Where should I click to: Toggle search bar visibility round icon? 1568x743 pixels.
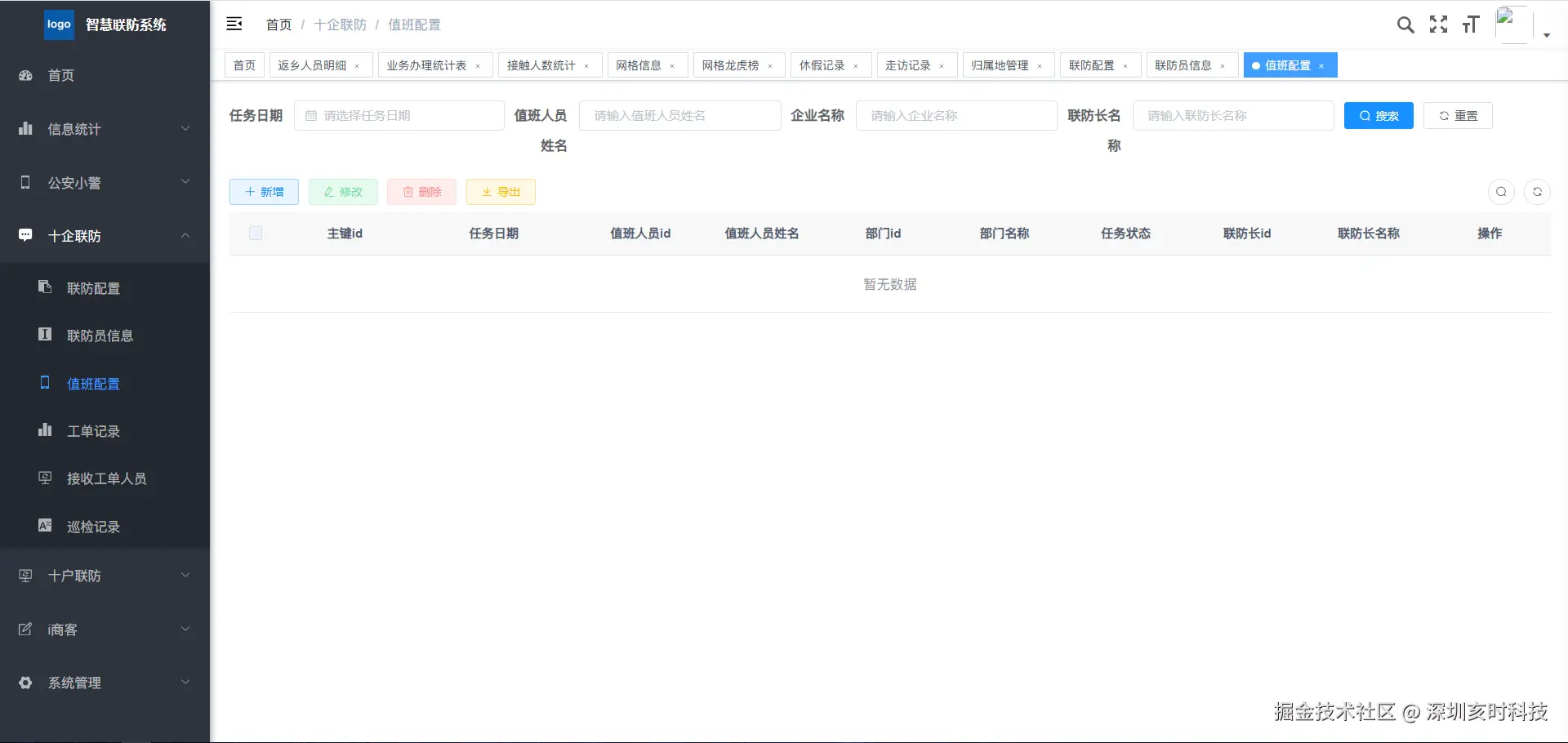[1501, 192]
